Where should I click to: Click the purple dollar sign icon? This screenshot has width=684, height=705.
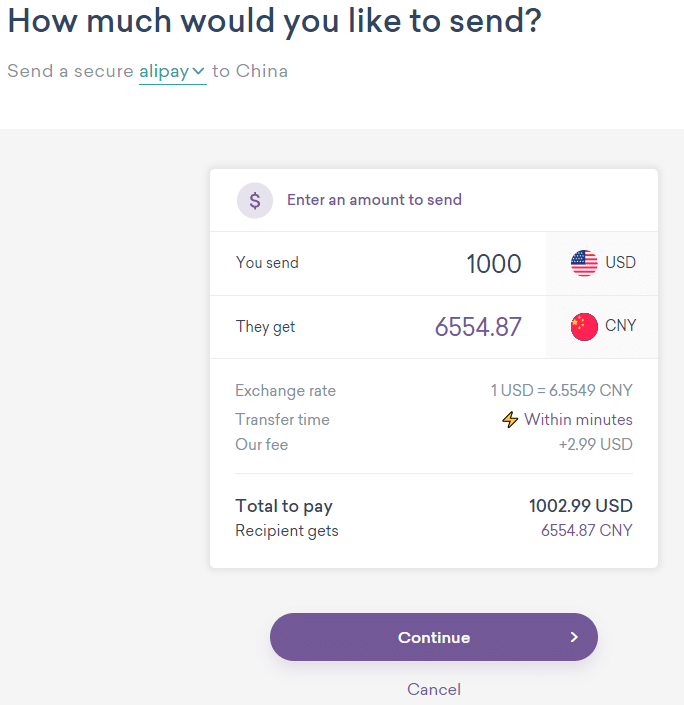pyautogui.click(x=255, y=201)
